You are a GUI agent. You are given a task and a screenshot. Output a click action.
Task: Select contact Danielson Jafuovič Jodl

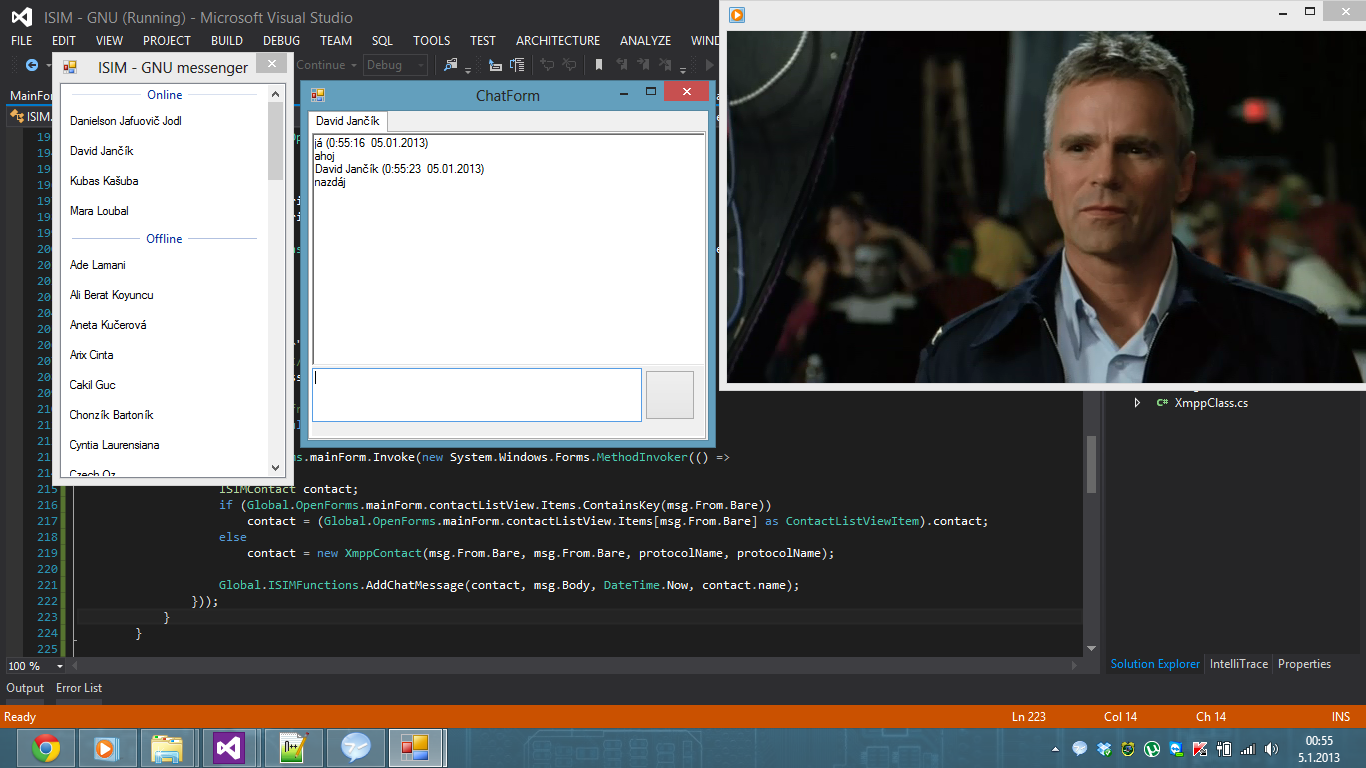125,121
